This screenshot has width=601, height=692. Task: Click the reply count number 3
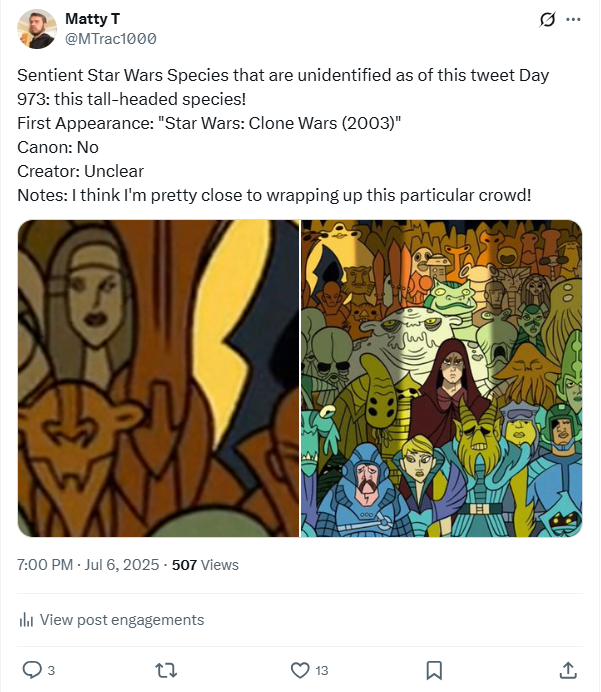pos(51,670)
